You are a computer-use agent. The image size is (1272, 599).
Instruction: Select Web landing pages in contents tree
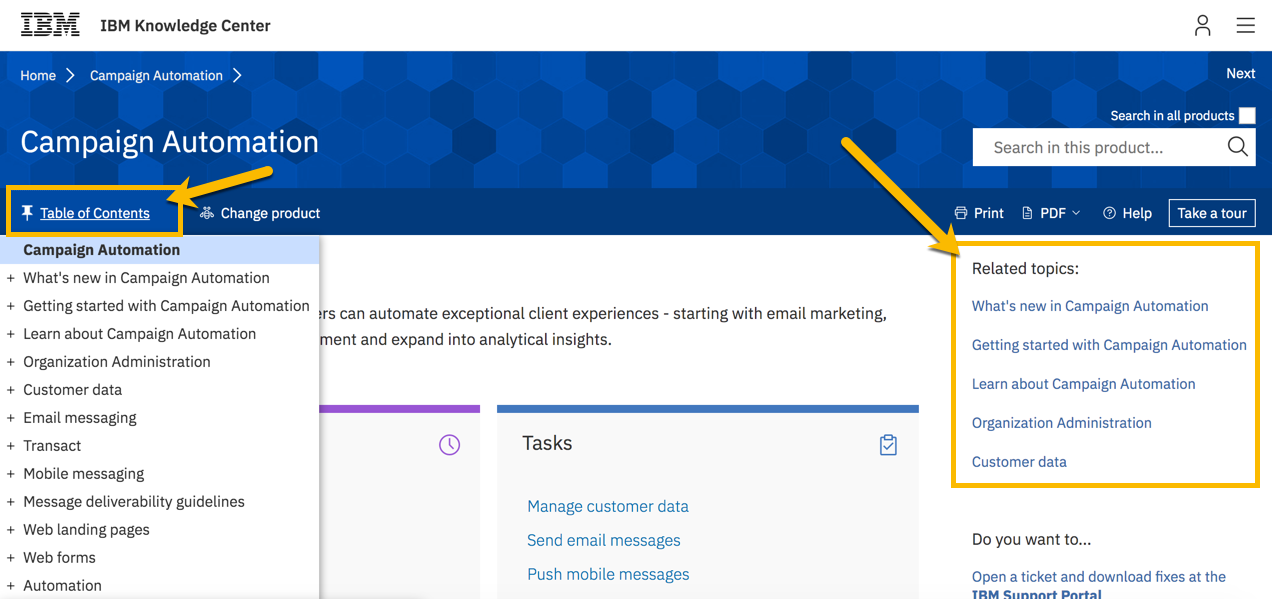[x=86, y=530]
